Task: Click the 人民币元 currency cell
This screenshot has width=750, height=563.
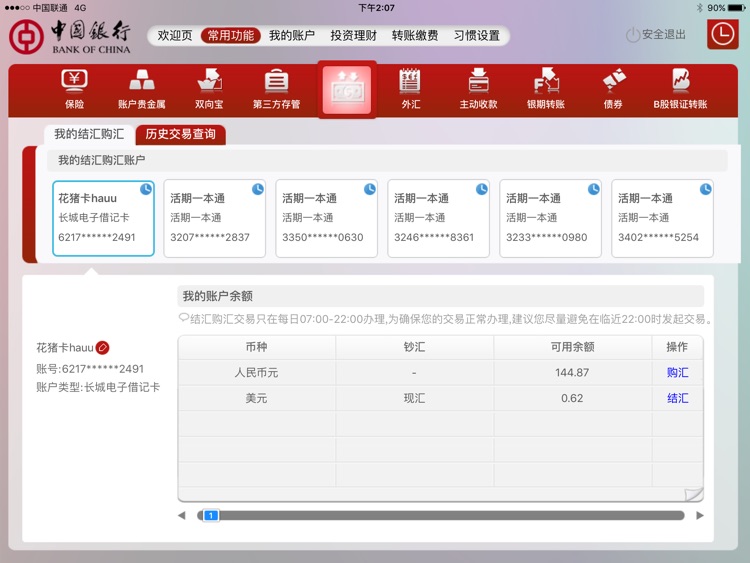Action: (256, 373)
